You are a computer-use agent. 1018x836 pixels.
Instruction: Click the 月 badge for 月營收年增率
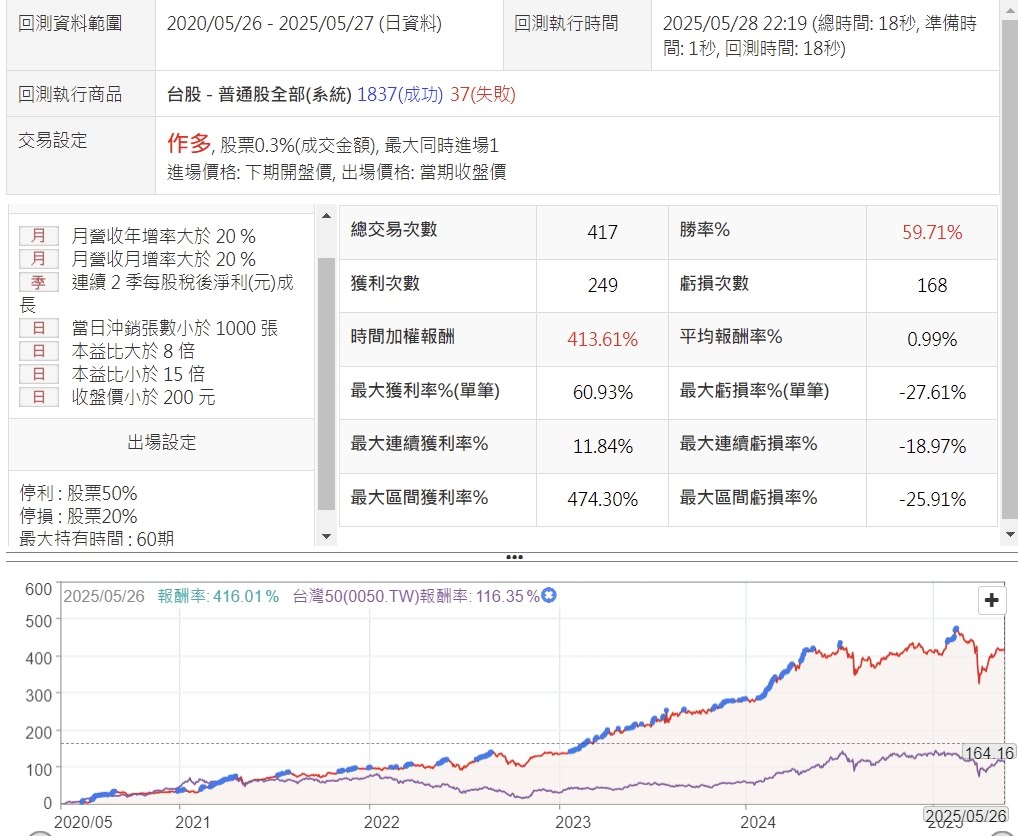(39, 236)
